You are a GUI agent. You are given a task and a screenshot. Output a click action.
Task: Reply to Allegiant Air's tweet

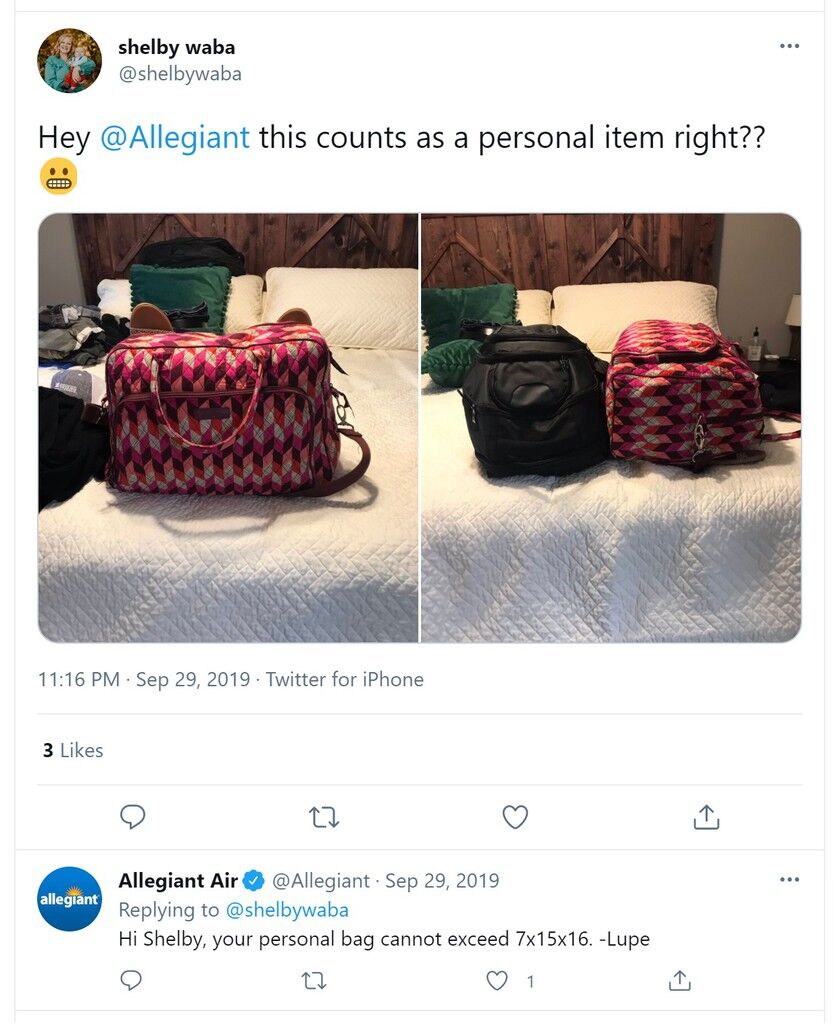pyautogui.click(x=131, y=980)
